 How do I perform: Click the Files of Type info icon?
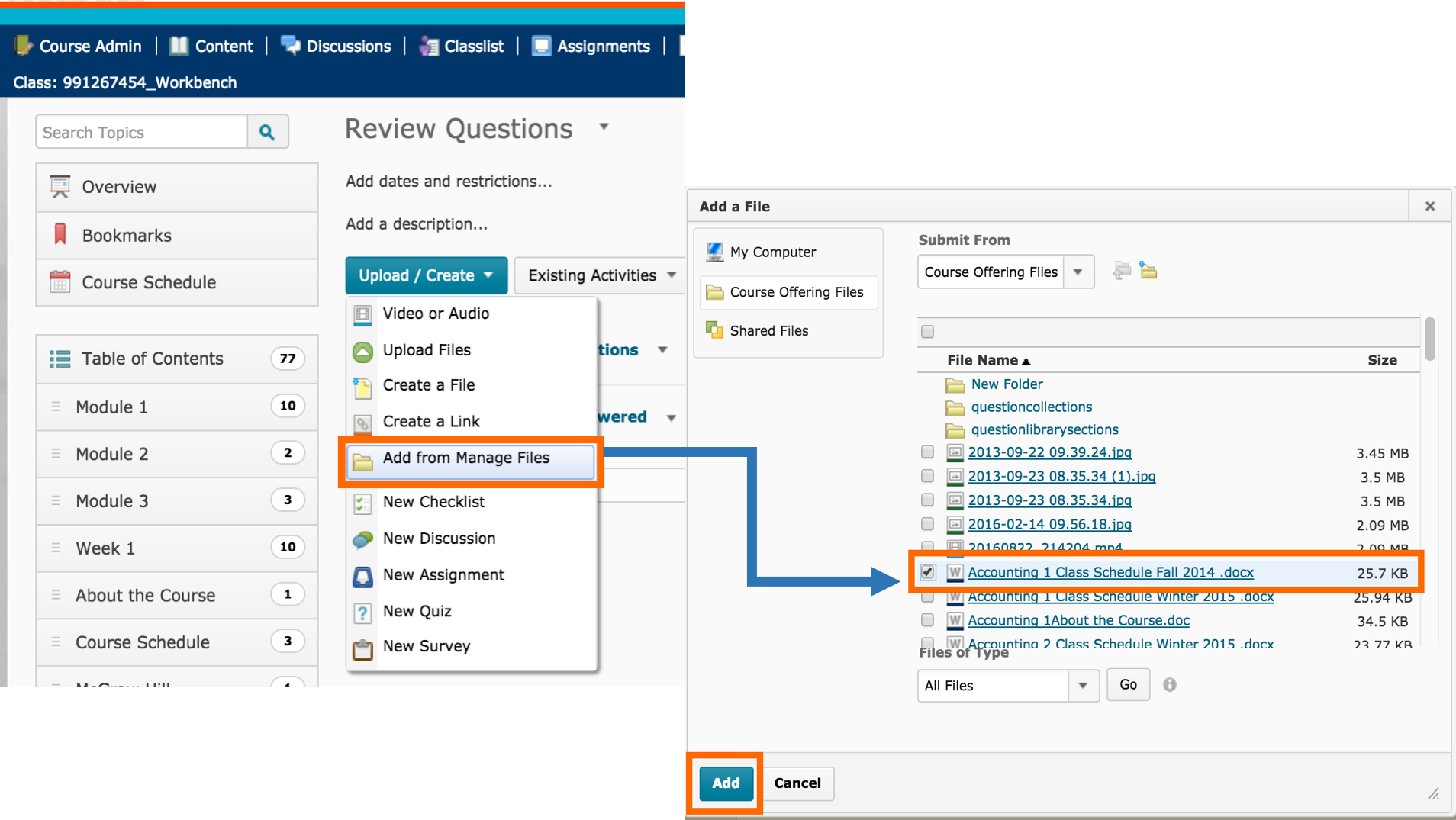[x=1170, y=684]
